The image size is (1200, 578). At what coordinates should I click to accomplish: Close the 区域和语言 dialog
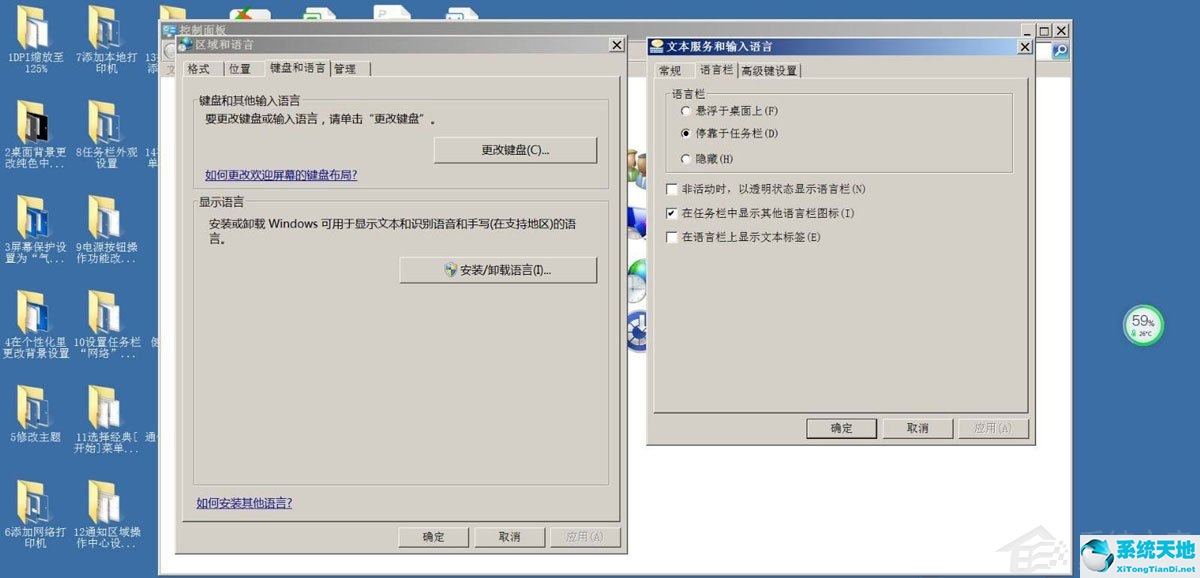point(616,45)
